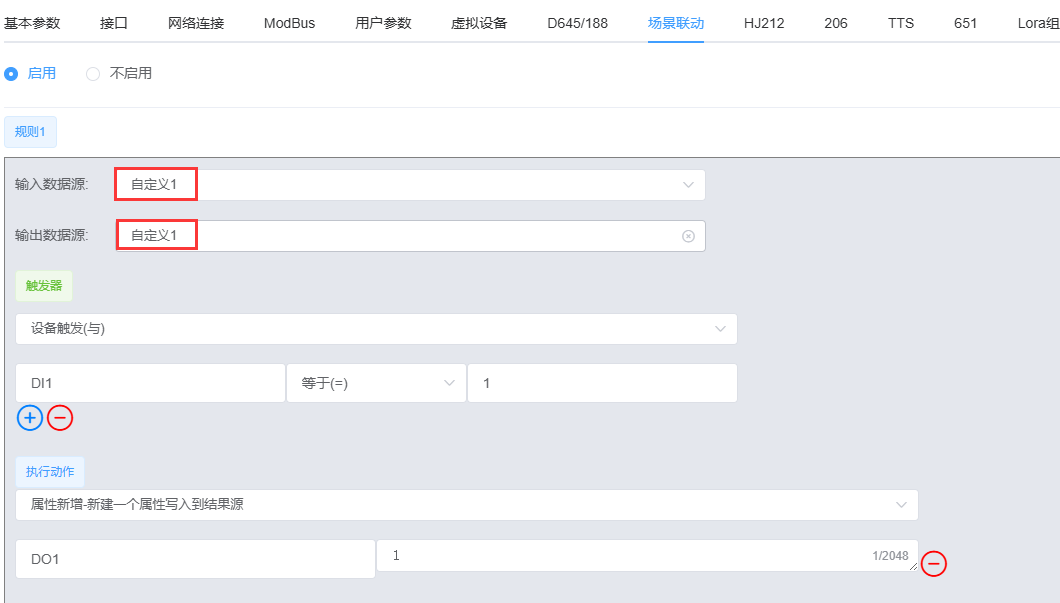Click the 触发器 label tag
The height and width of the screenshot is (603, 1060).
pyautogui.click(x=44, y=286)
